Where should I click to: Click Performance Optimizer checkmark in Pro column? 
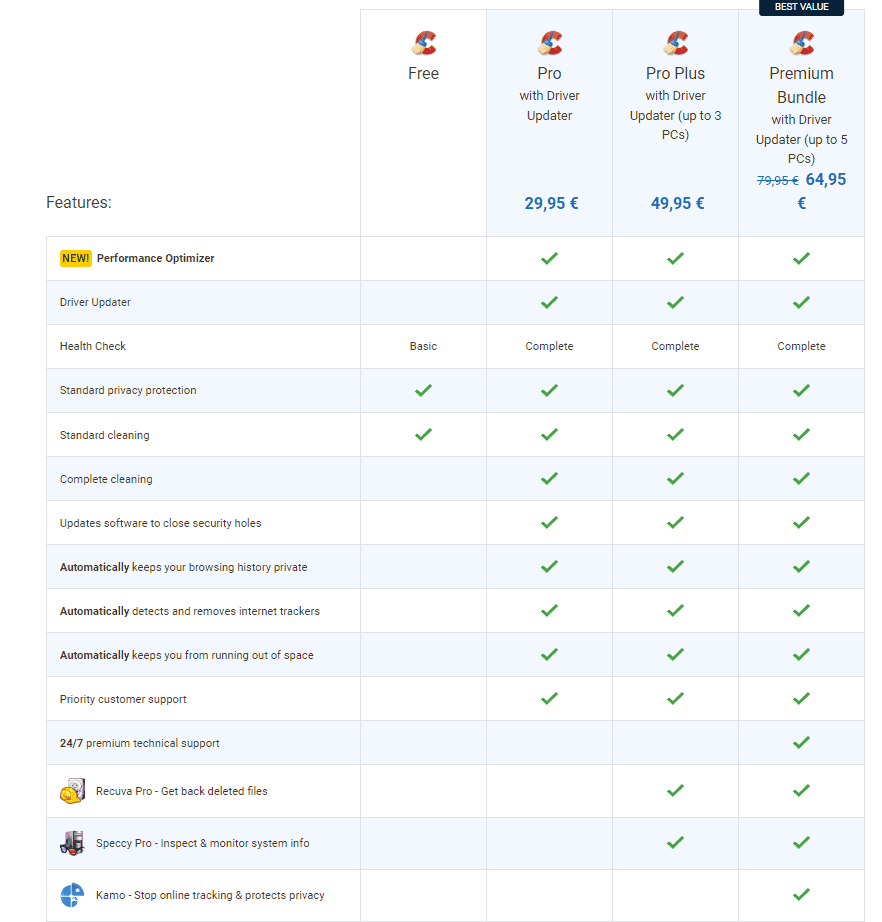click(x=549, y=258)
